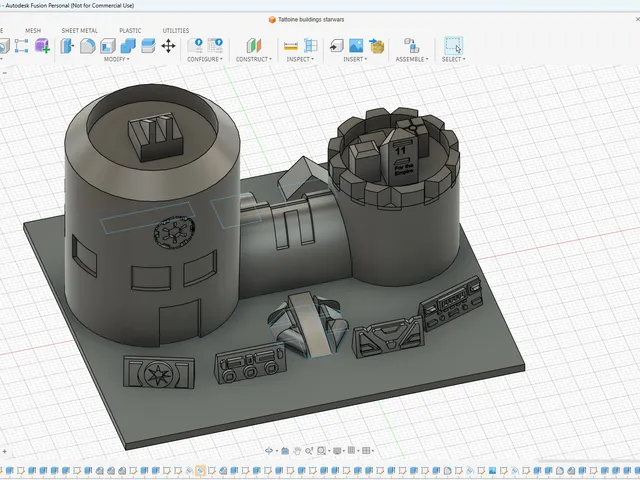Activate the Orbit navigation tool

[x=269, y=451]
